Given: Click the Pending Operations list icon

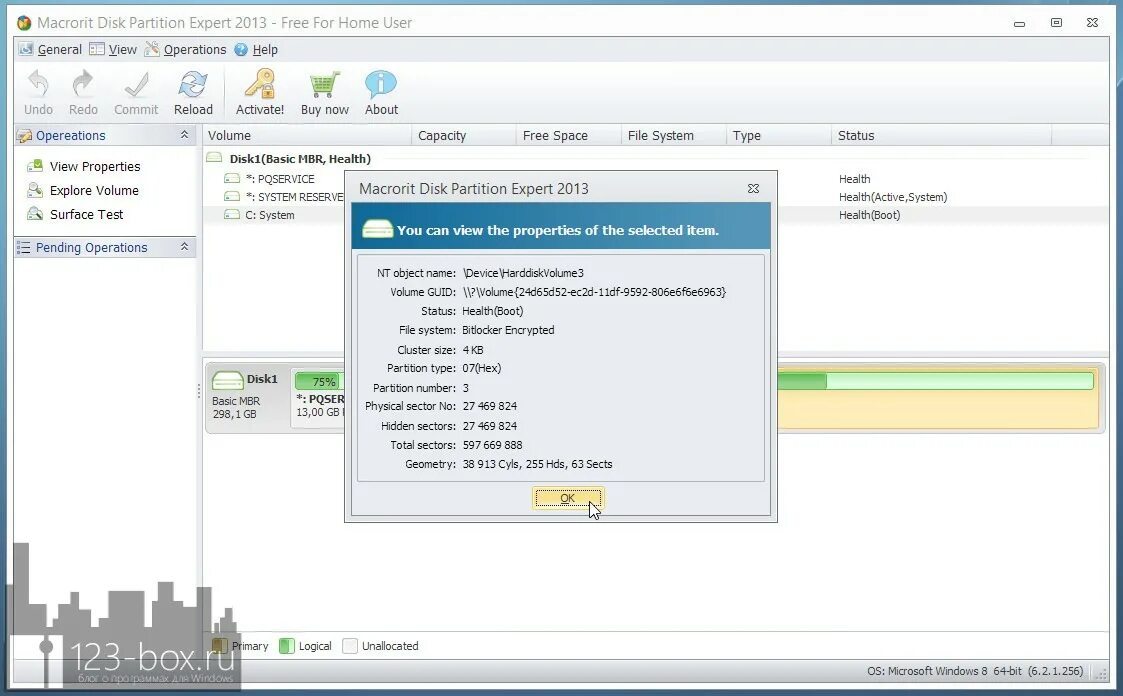Looking at the screenshot, I should [x=24, y=247].
